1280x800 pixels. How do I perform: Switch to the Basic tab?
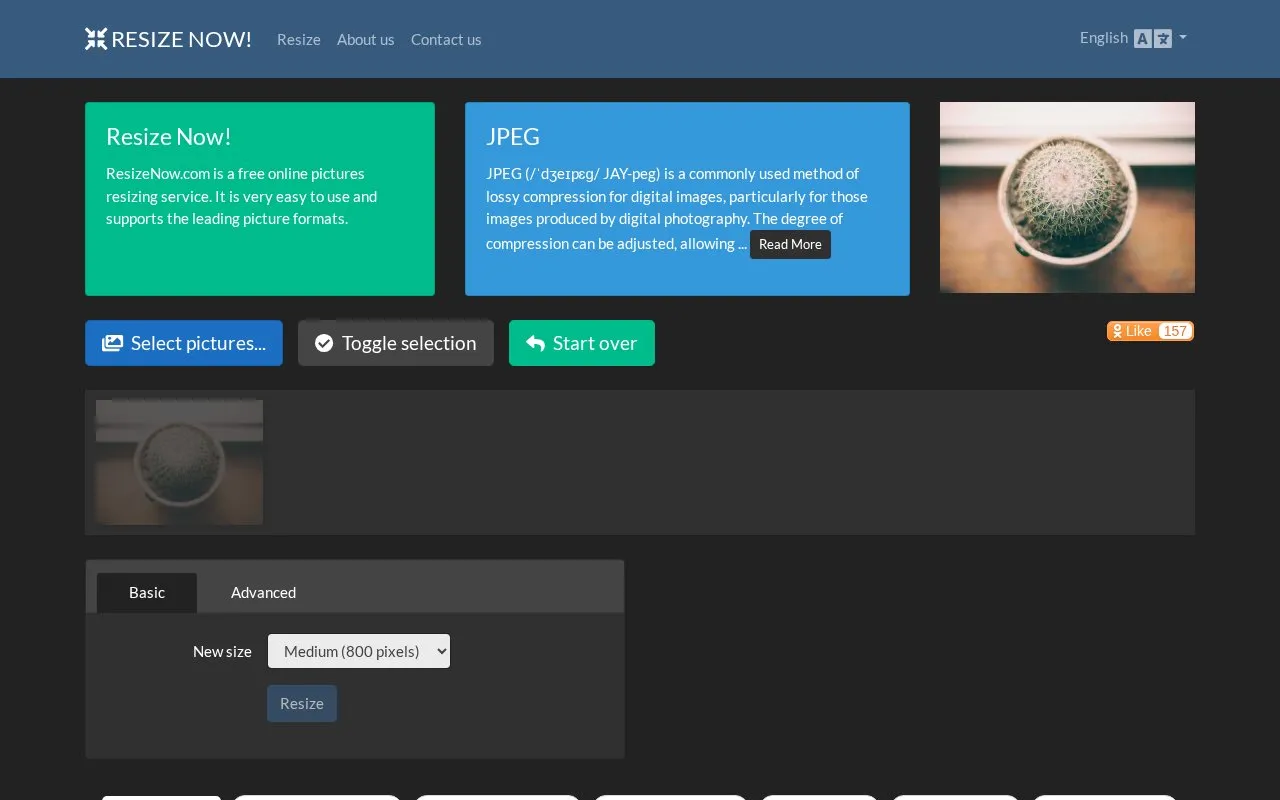click(x=147, y=593)
